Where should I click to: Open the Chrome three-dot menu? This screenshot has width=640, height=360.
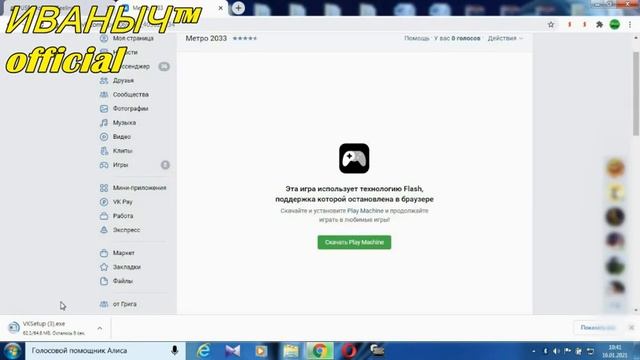[630, 24]
